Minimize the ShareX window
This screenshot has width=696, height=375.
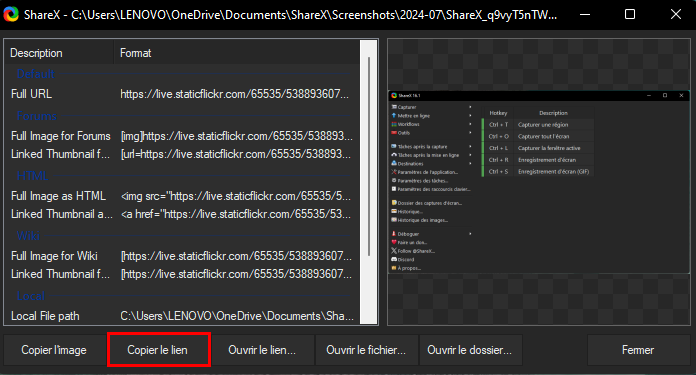pos(585,14)
